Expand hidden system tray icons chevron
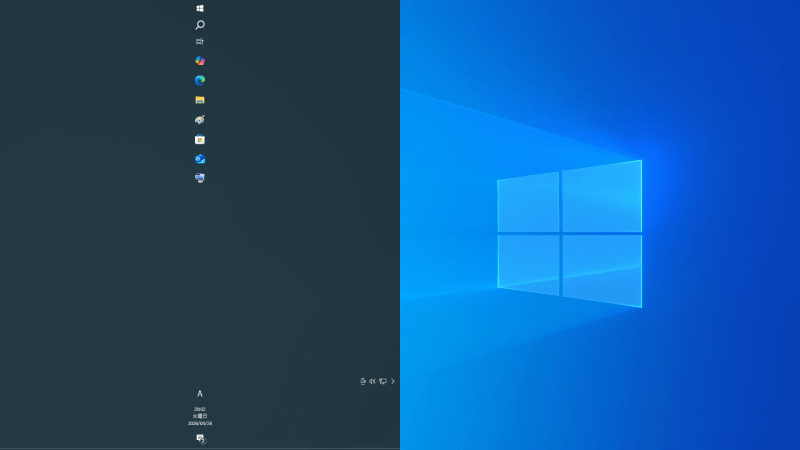Image resolution: width=800 pixels, height=450 pixels. click(x=393, y=381)
